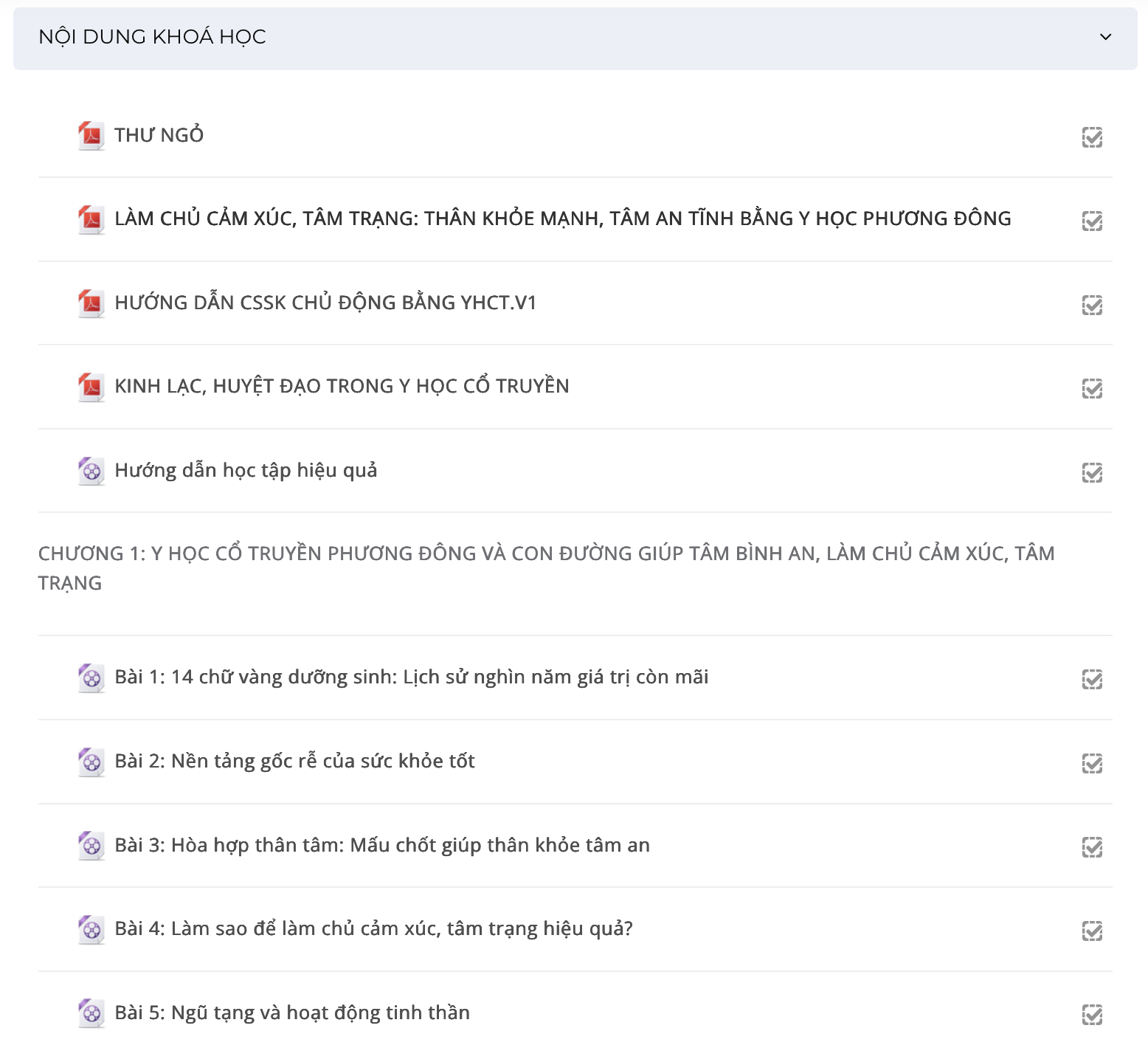
Task: Click video icon for Bài 4
Action: 91,929
